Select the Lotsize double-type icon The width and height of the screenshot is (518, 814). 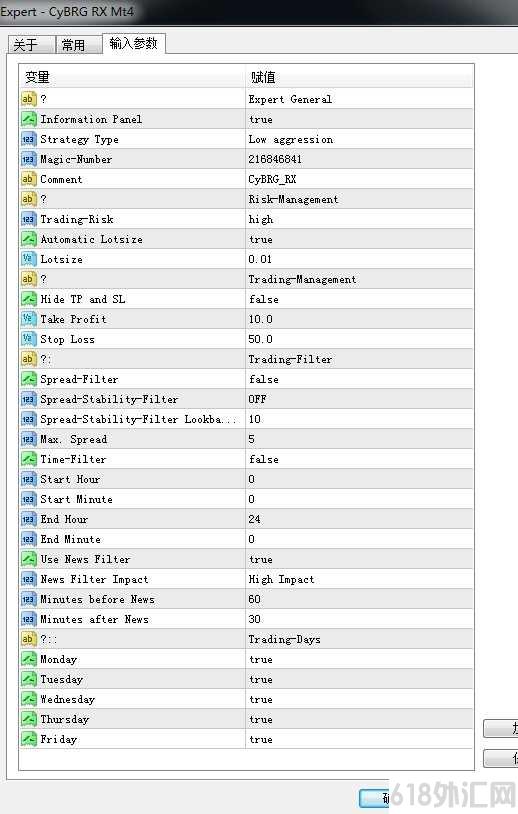pos(29,259)
